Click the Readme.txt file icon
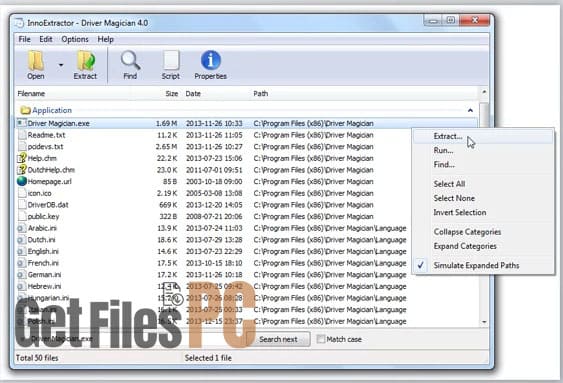Screen dimensions: 563x383 pyautogui.click(x=22, y=135)
